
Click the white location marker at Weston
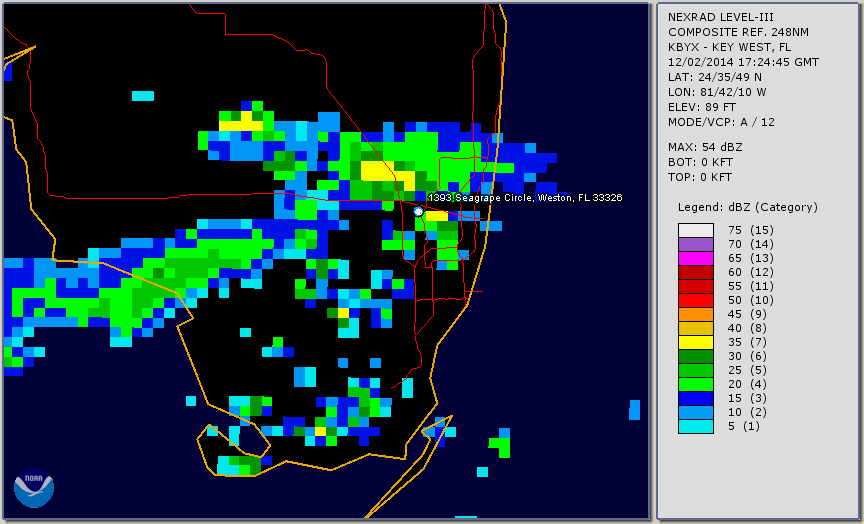click(x=418, y=211)
